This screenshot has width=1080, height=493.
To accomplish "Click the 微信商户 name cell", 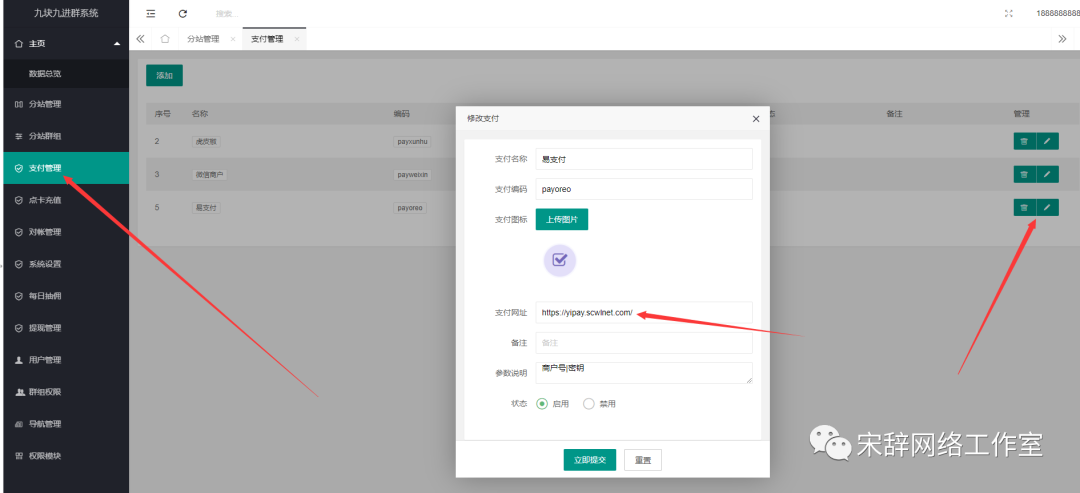I will coord(209,175).
